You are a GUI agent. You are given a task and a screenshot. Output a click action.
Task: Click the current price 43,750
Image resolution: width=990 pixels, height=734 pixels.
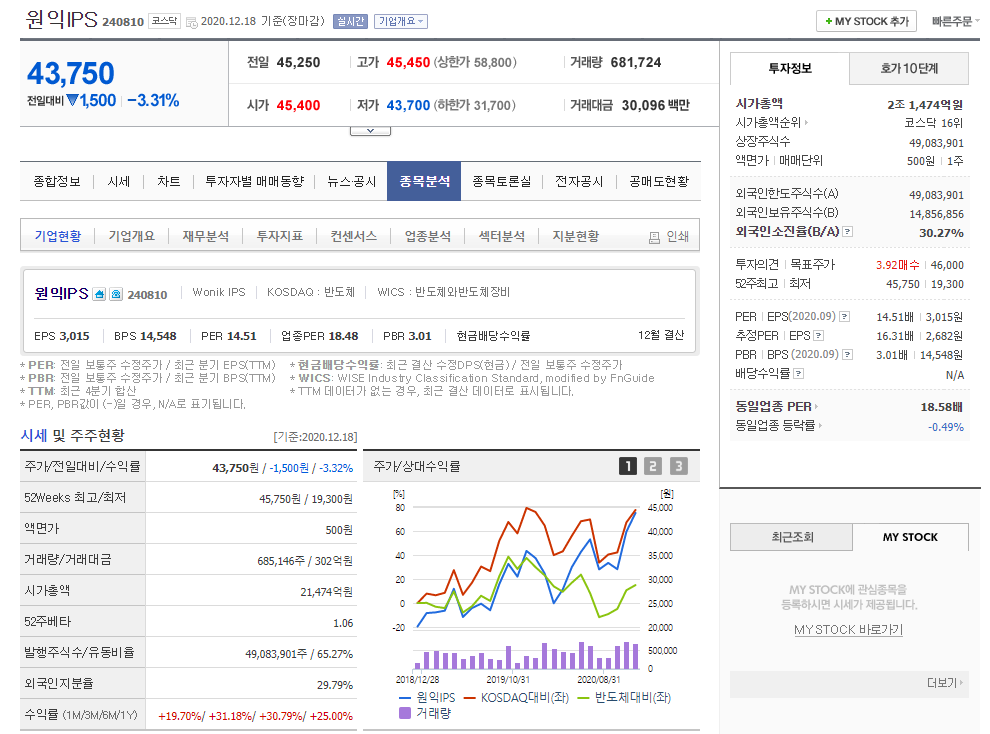pos(71,74)
